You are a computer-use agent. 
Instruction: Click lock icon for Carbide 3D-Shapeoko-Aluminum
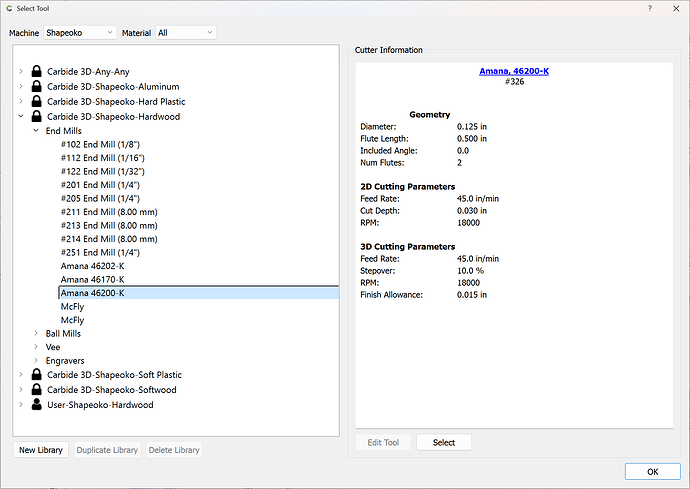(37, 87)
